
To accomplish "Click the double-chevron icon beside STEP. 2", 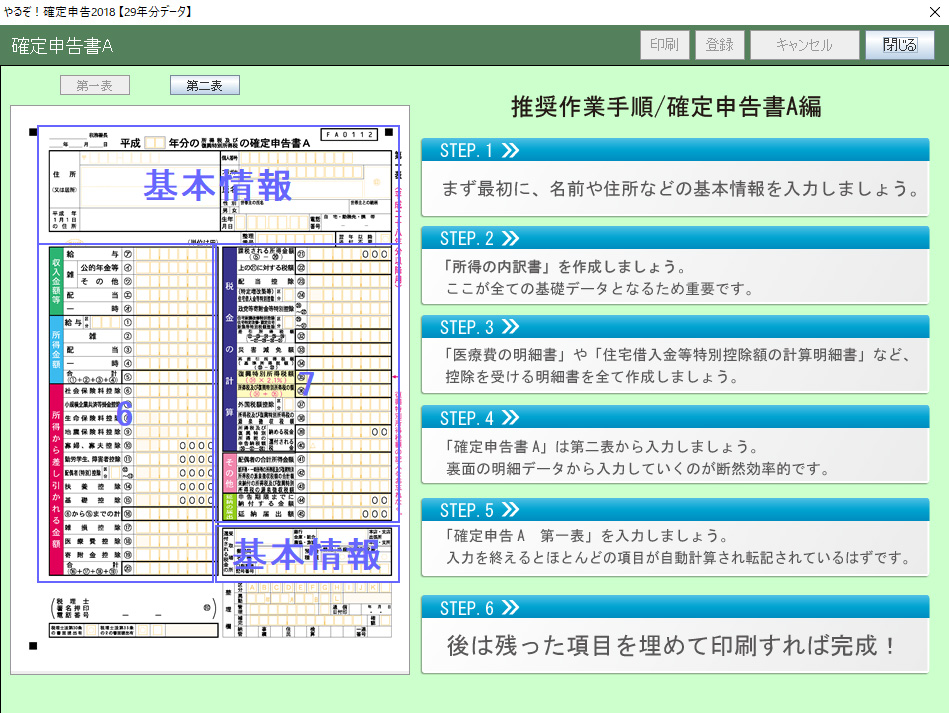I will 510,238.
